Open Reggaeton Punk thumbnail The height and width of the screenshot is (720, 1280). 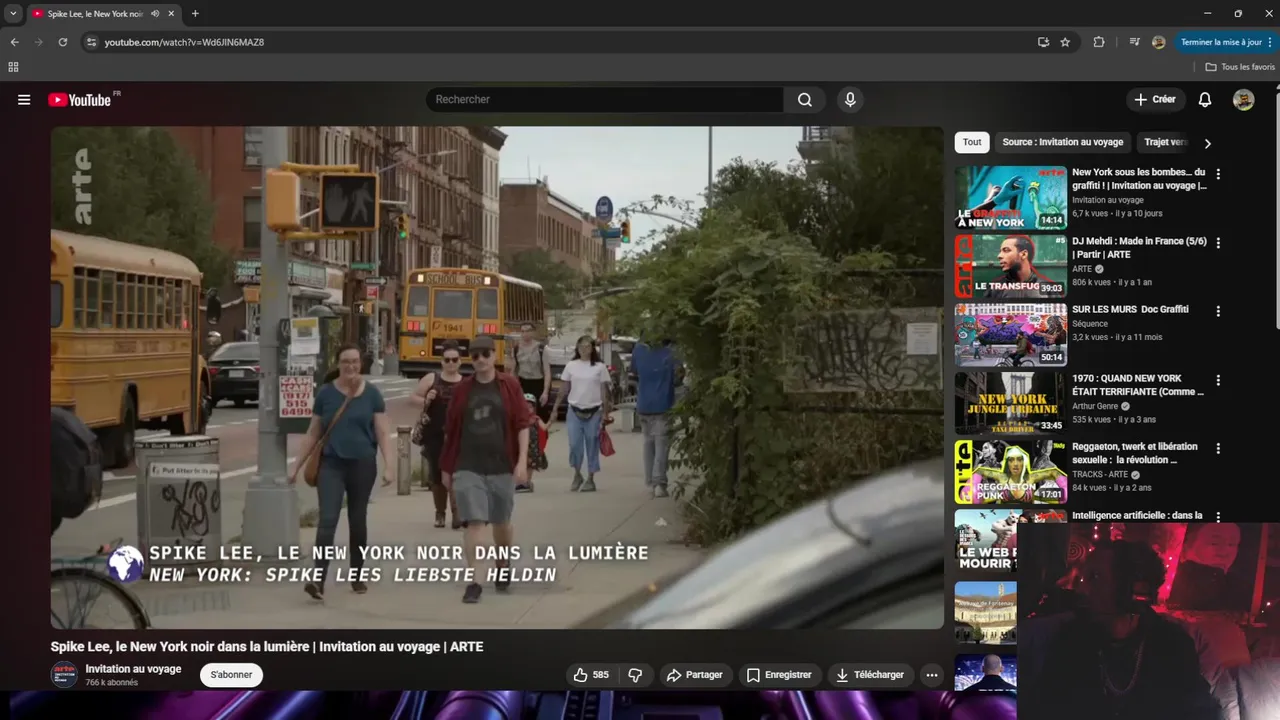pos(1010,471)
